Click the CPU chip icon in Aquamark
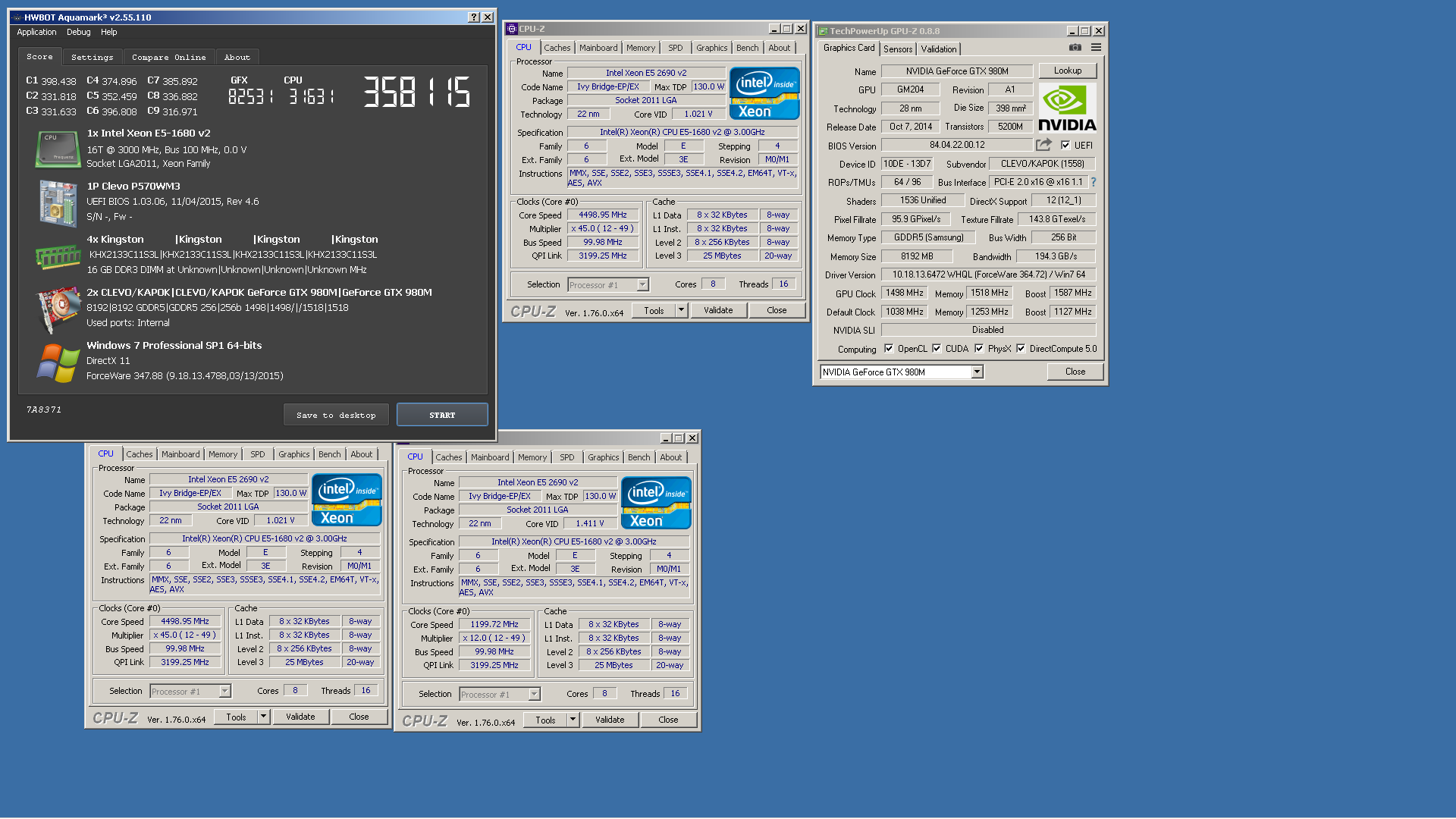 pyautogui.click(x=58, y=149)
